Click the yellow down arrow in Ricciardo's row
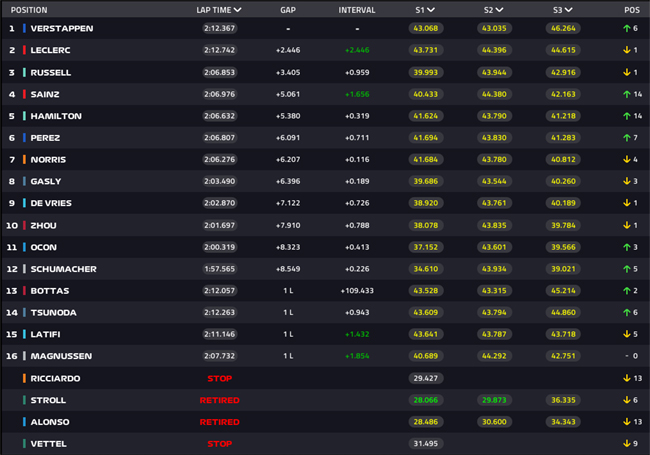650x455 pixels. 622,379
